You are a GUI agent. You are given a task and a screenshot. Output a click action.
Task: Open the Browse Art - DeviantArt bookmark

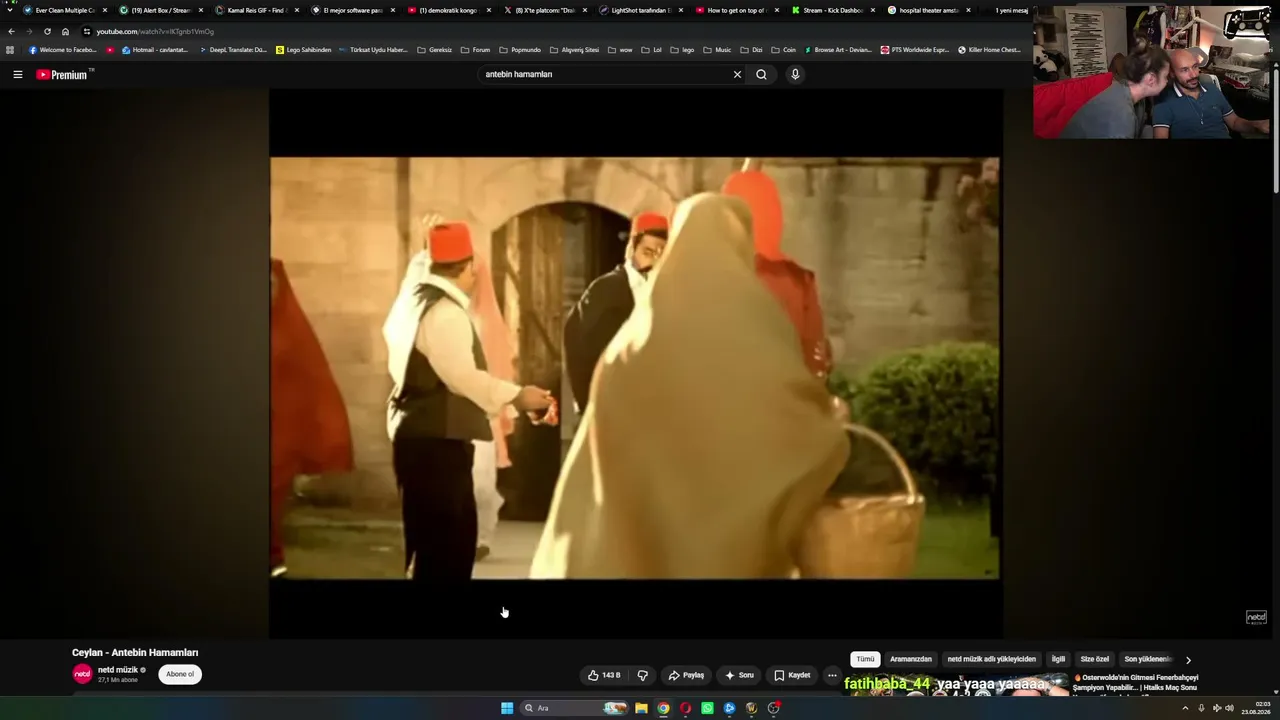click(x=838, y=50)
